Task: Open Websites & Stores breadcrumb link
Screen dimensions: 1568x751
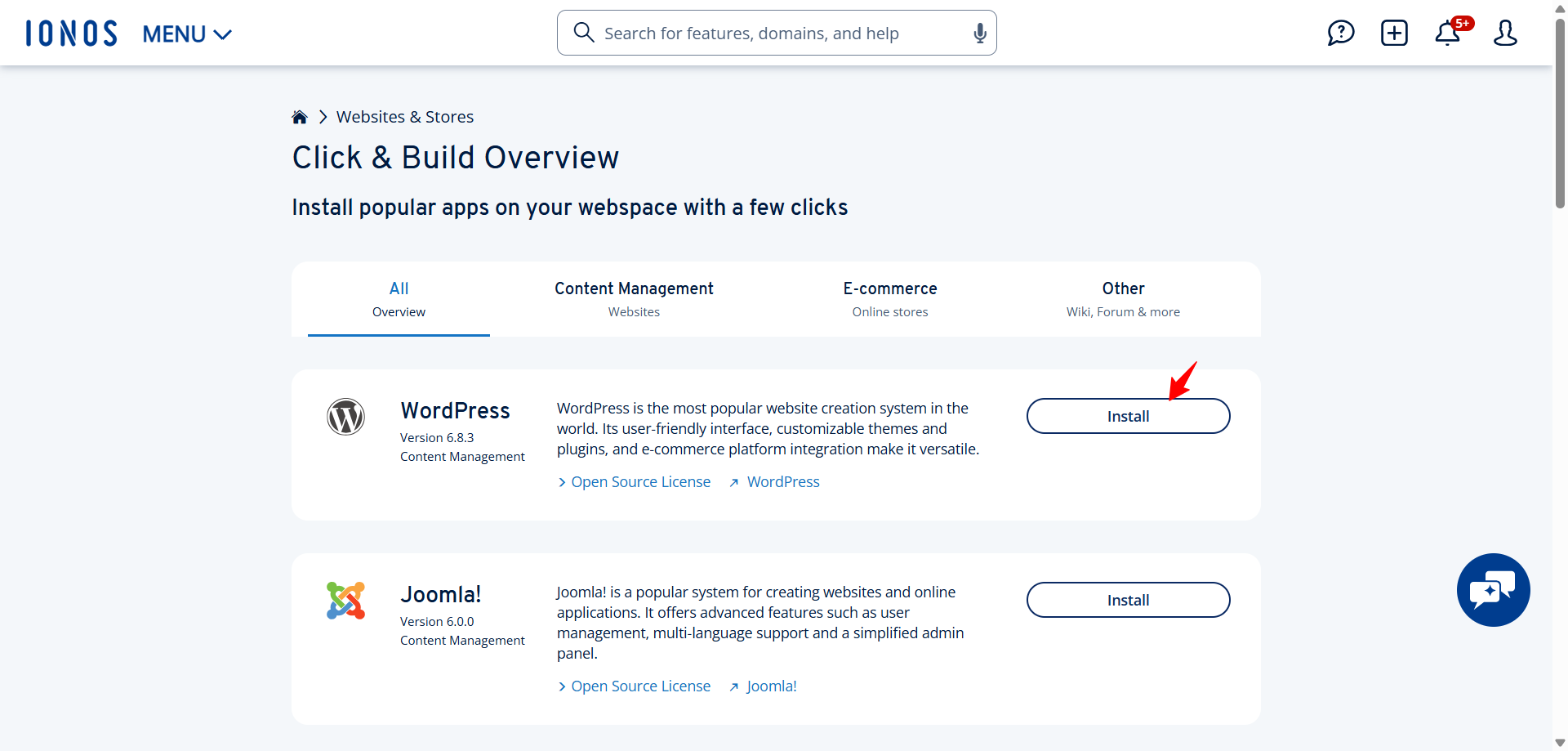Action: coord(405,117)
